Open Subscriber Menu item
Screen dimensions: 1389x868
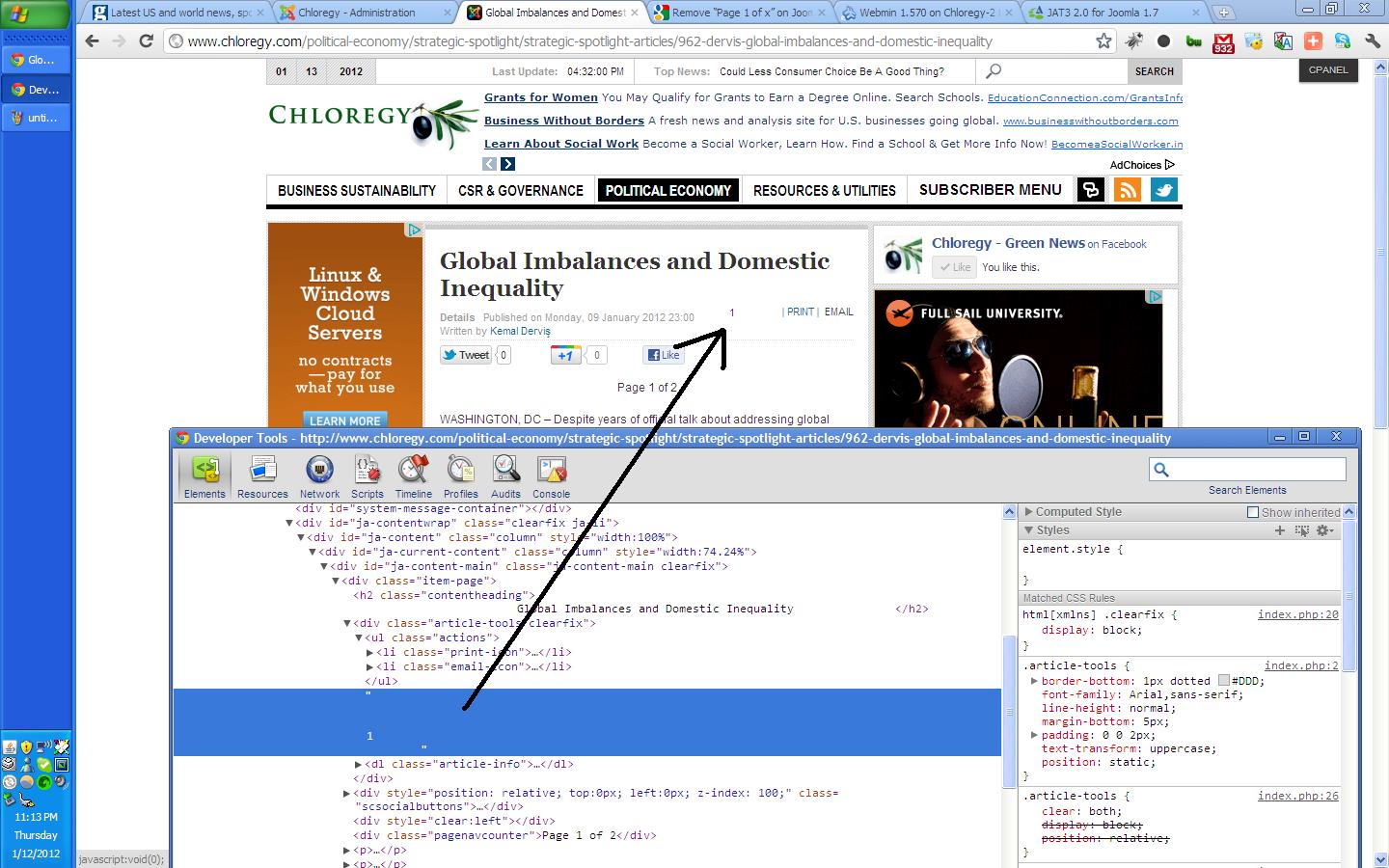[x=990, y=190]
